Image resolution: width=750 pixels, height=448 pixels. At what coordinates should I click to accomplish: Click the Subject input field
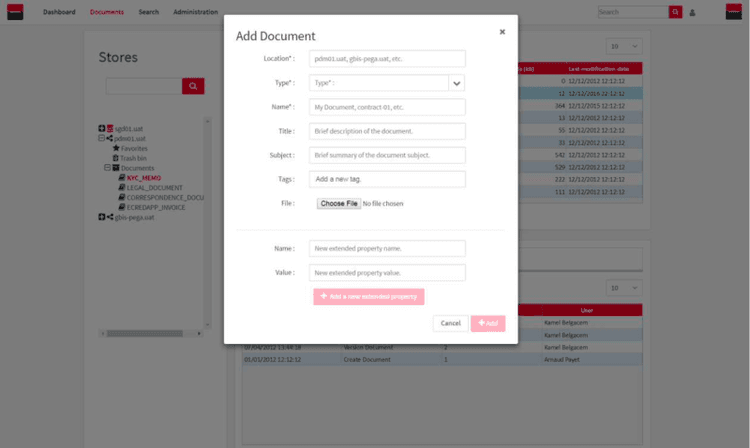[387, 155]
